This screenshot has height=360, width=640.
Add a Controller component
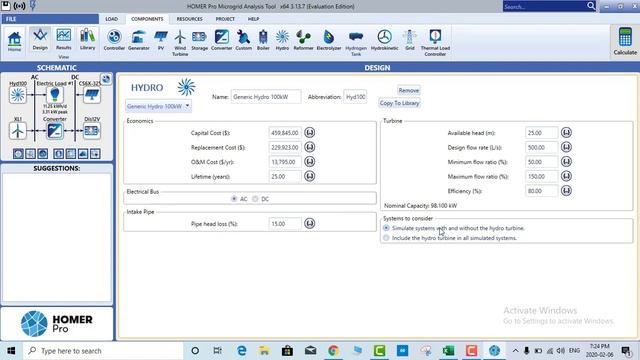pos(114,40)
